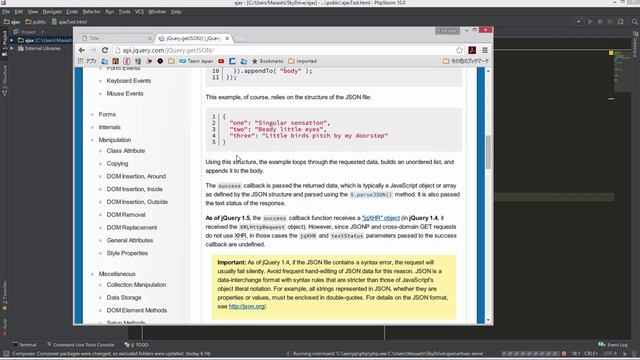Open PhpStorm Edit menu
The width and height of the screenshot is (640, 360).
(x=19, y=12)
